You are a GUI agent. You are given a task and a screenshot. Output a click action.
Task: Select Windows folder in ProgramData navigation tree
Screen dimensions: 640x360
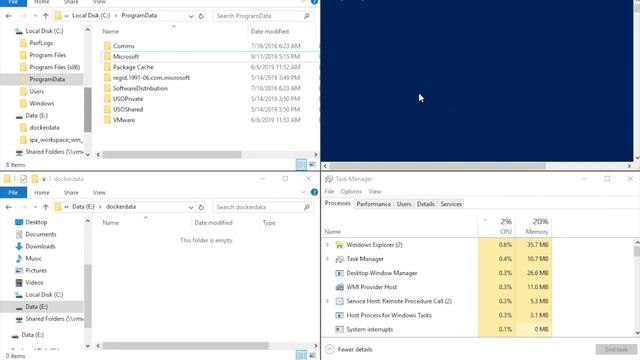click(41, 104)
